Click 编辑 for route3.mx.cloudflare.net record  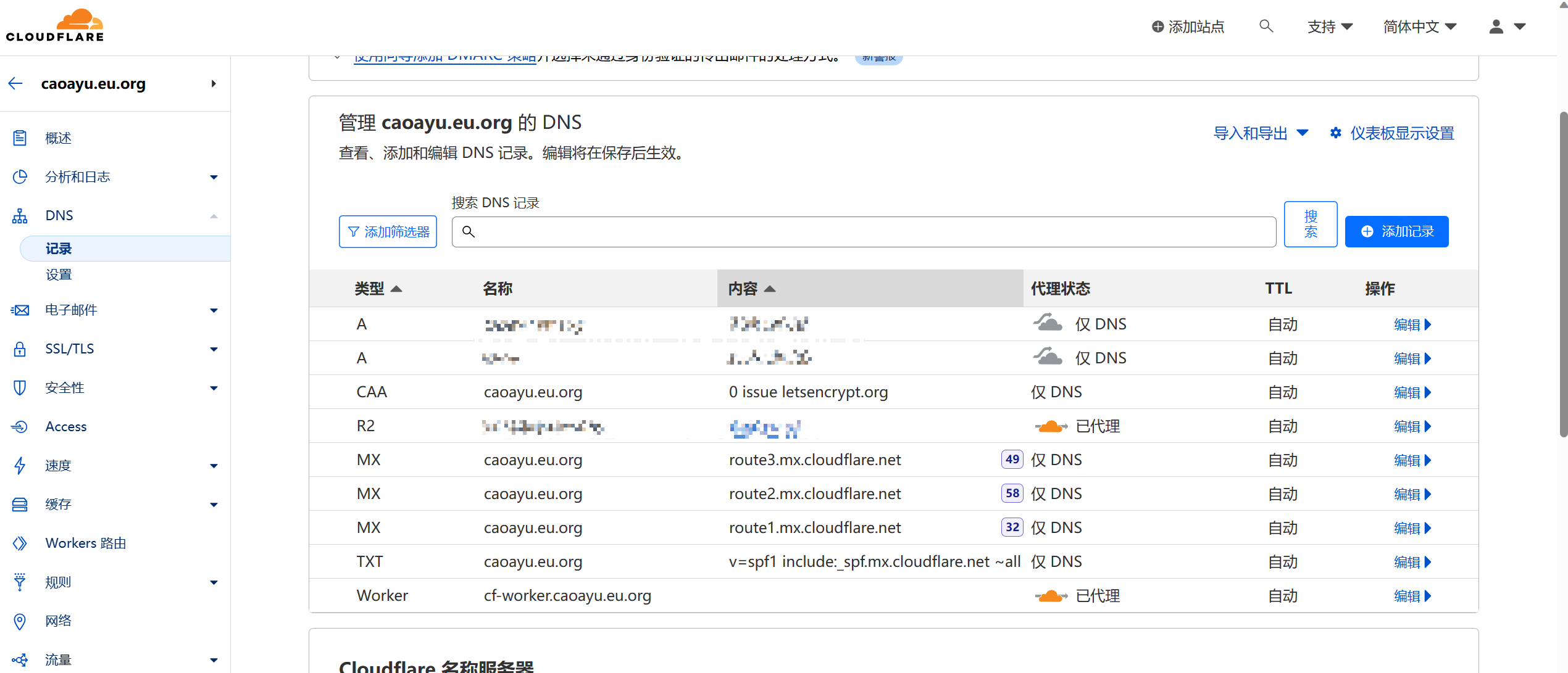point(1412,460)
